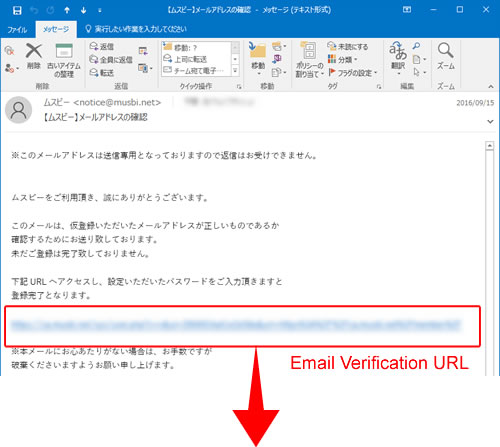The width and height of the screenshot is (500, 447).
Task: Click subject 【ムスビー】メールアドレスの確認
Action: 95,117
